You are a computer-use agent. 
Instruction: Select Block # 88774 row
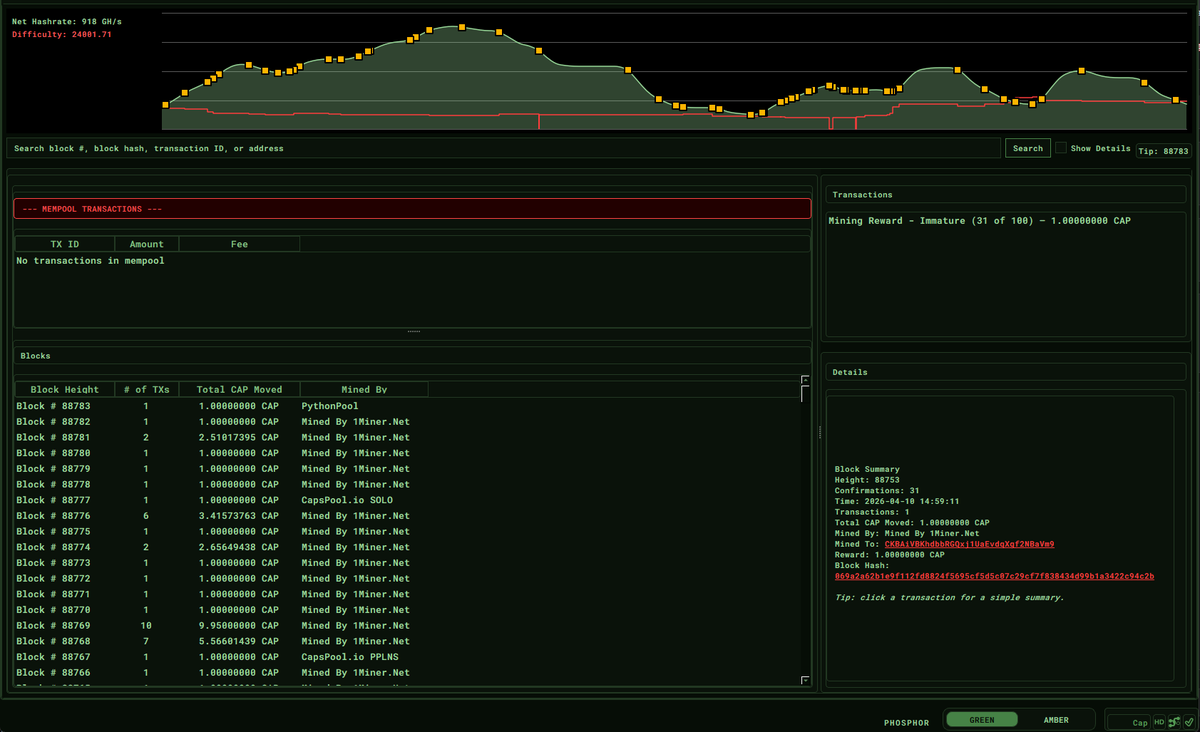coord(408,548)
